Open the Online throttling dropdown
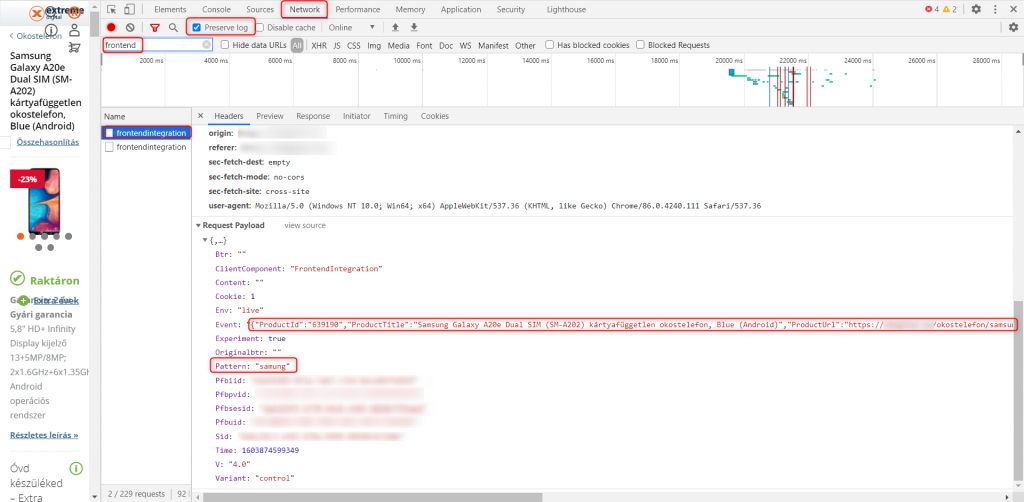1024x502 pixels. coord(352,27)
